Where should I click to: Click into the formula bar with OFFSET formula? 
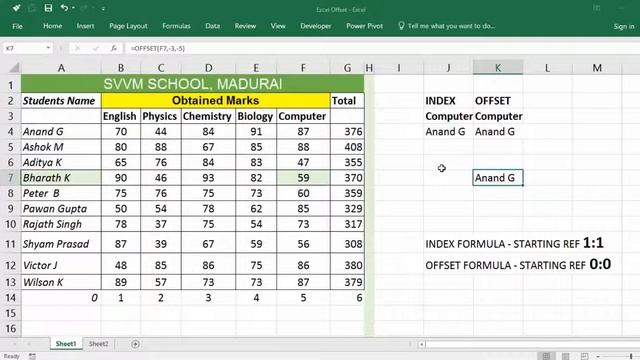[382, 48]
